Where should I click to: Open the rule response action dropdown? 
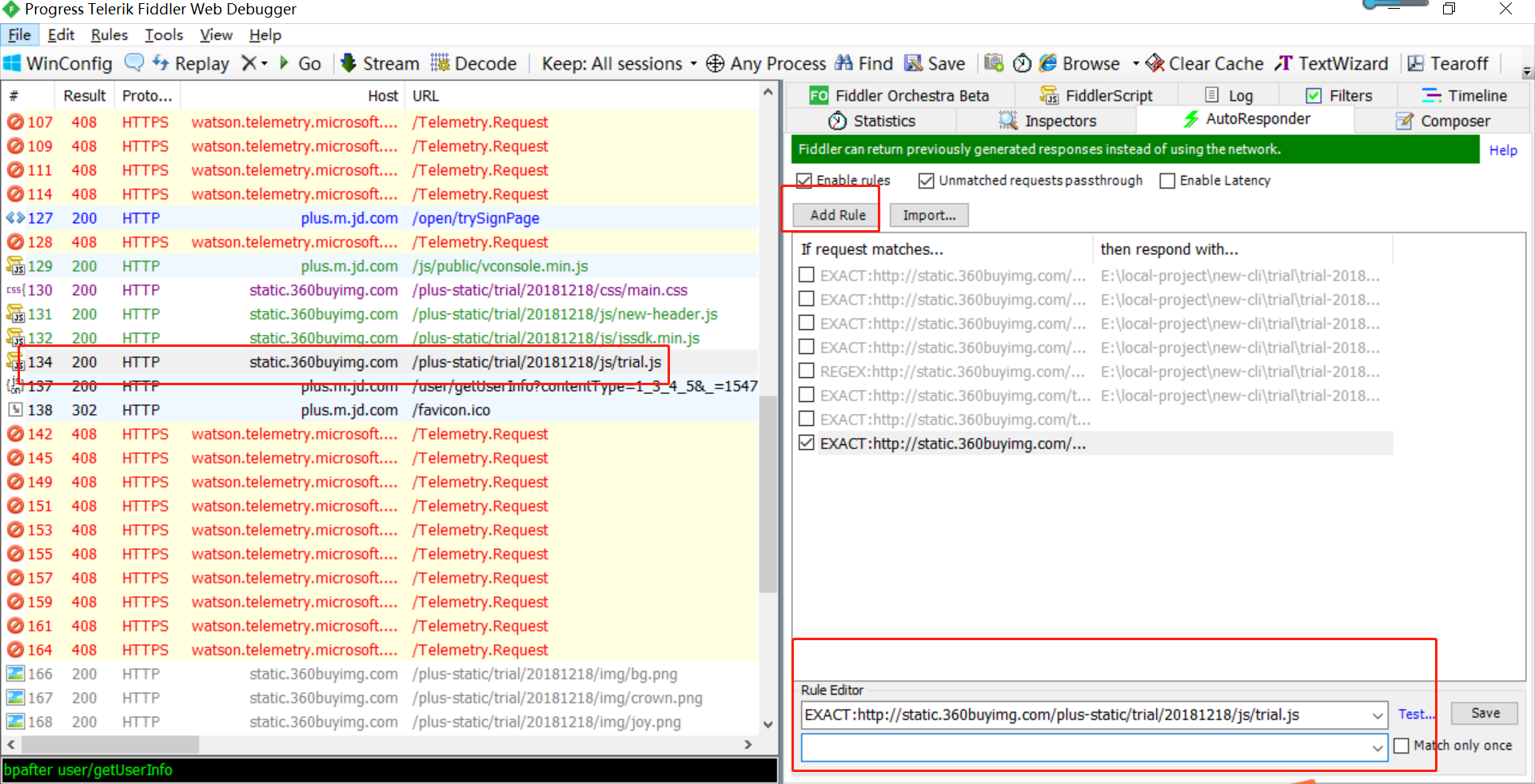(x=1378, y=748)
